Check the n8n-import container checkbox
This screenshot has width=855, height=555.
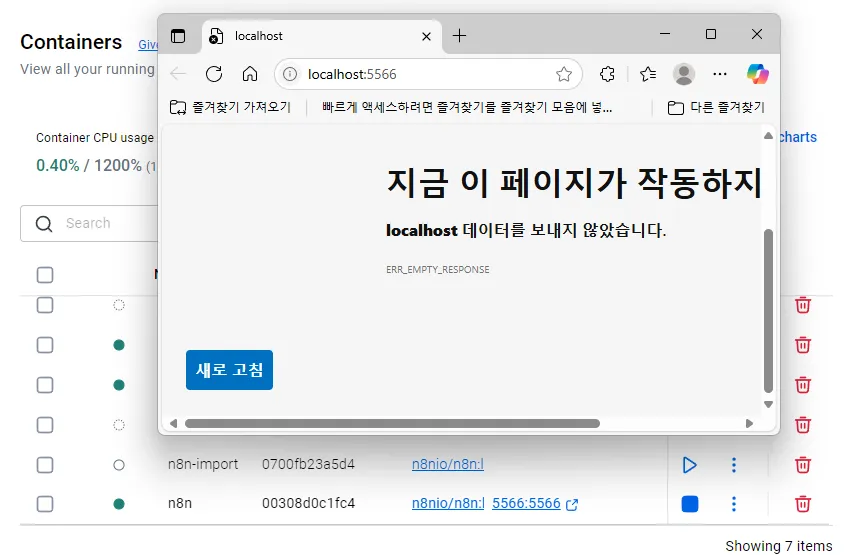coord(45,465)
